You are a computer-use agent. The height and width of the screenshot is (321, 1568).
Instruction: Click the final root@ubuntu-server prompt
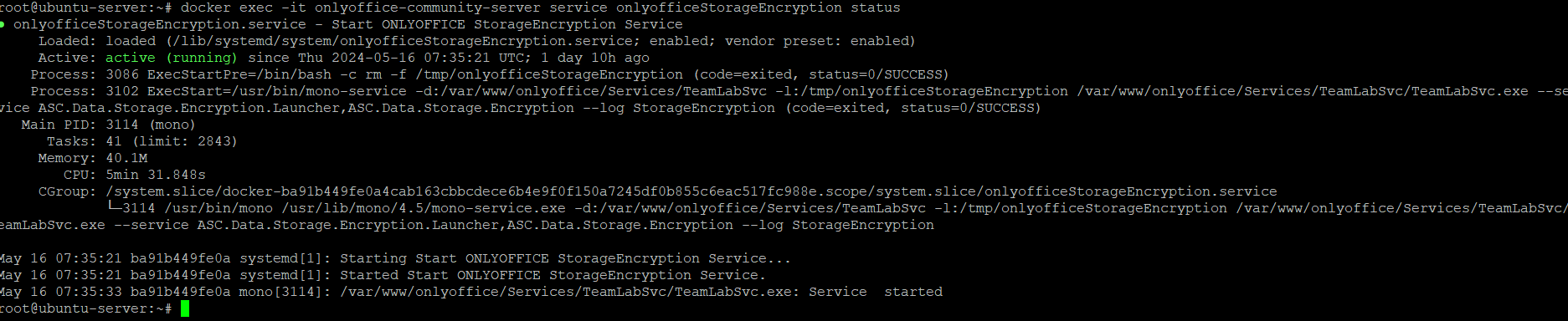click(x=86, y=308)
